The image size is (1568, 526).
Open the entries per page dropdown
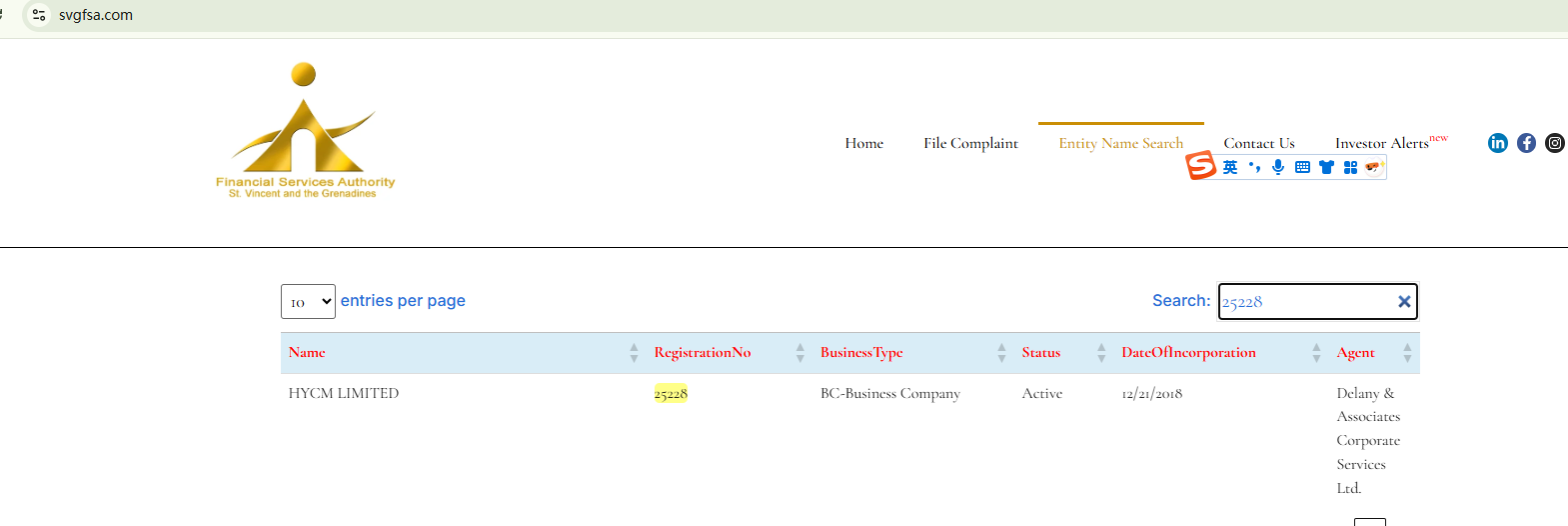point(308,301)
